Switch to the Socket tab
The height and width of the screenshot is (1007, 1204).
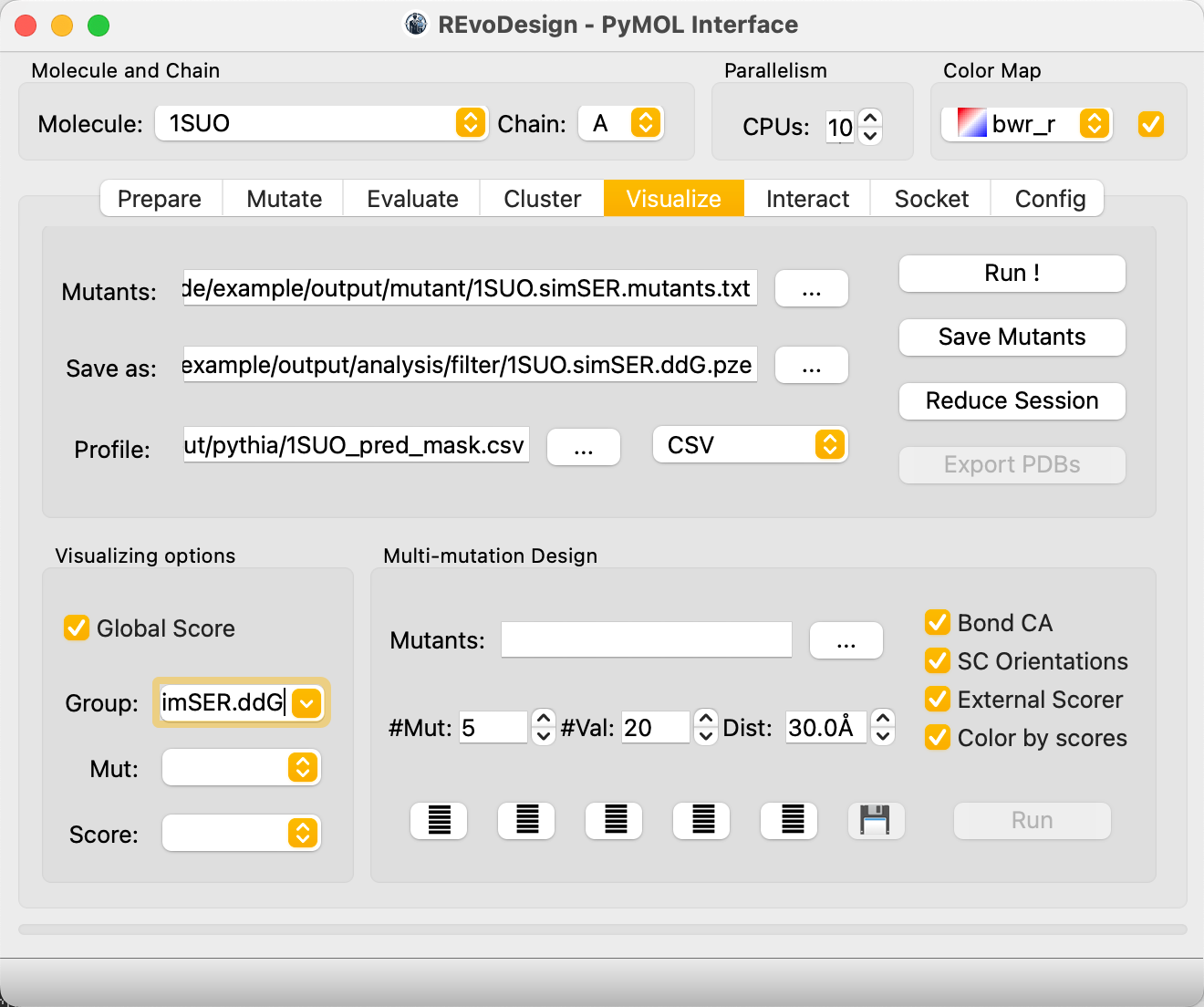tap(931, 199)
